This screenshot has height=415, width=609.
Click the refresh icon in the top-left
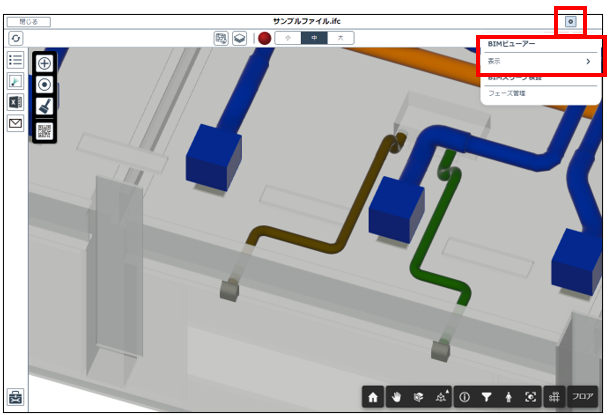click(16, 38)
